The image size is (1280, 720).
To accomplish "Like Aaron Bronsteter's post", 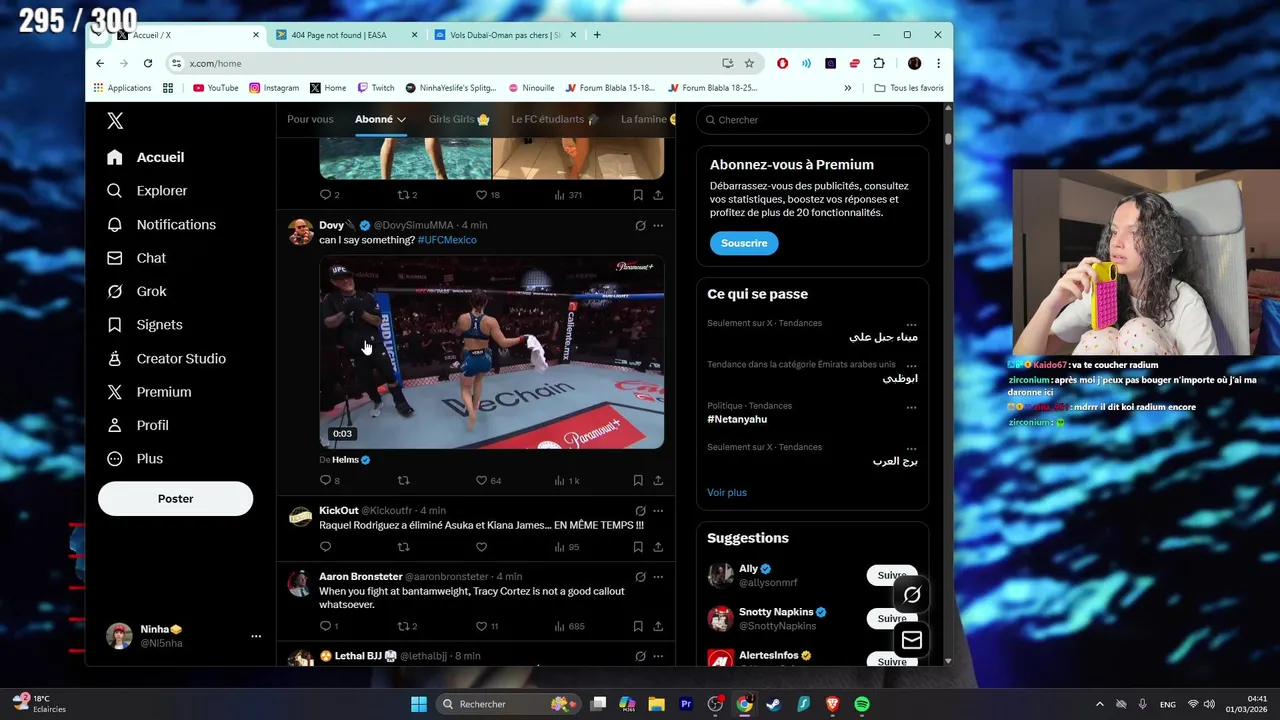I will tap(481, 627).
